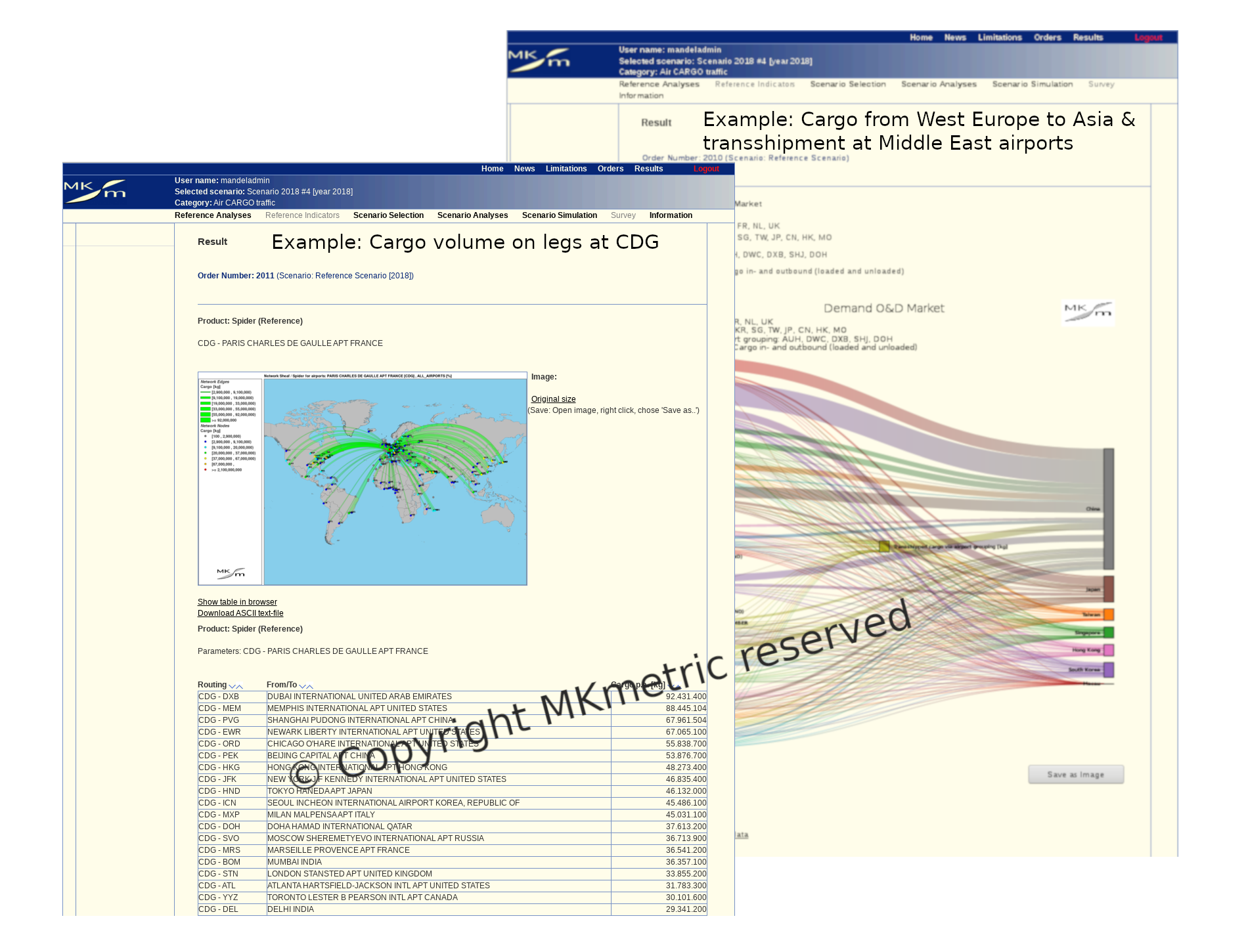This screenshot has width=1248, height=952.
Task: Sort From/To column ascending arrow
Action: 310,686
